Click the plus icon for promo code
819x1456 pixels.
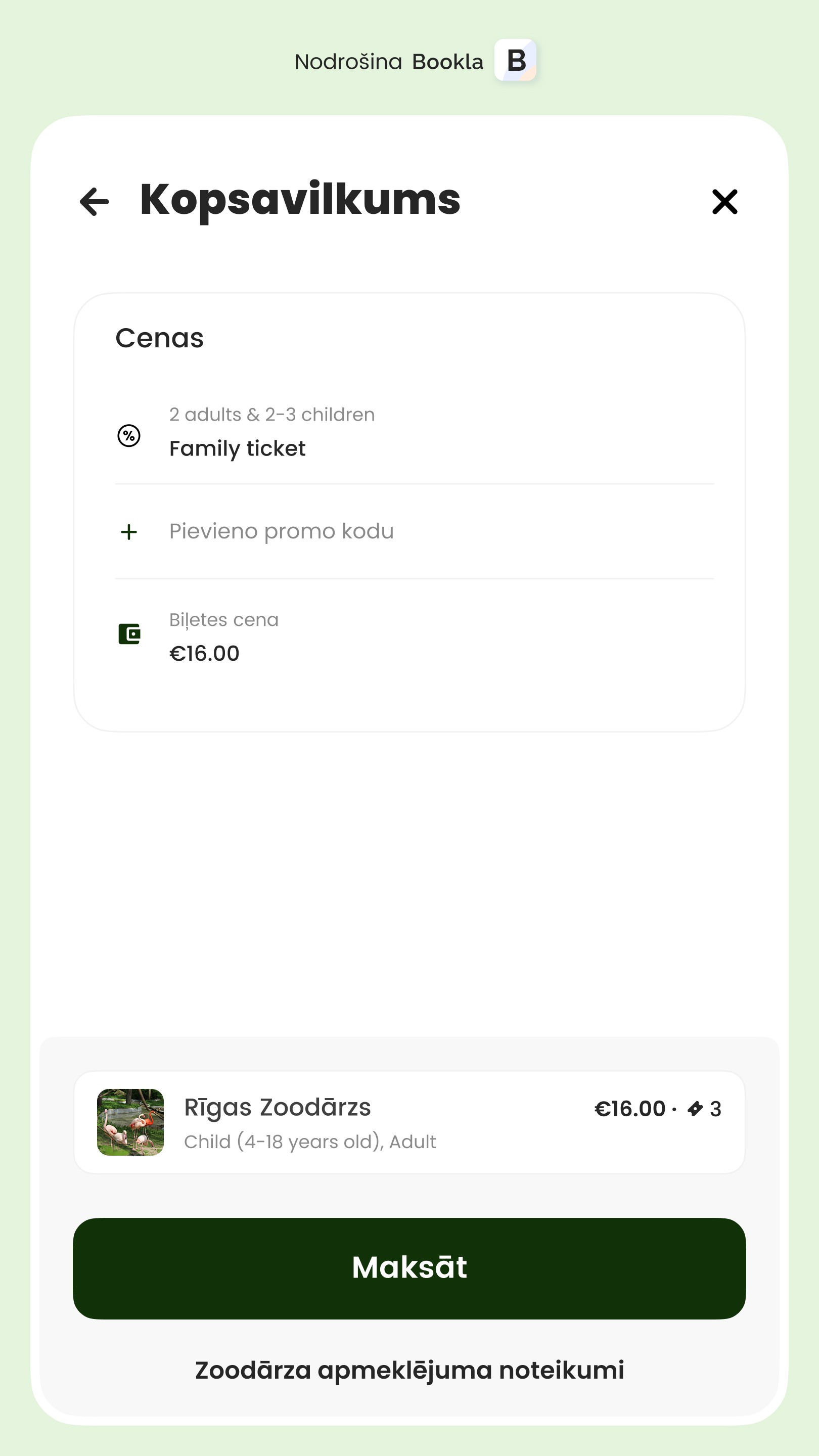129,532
